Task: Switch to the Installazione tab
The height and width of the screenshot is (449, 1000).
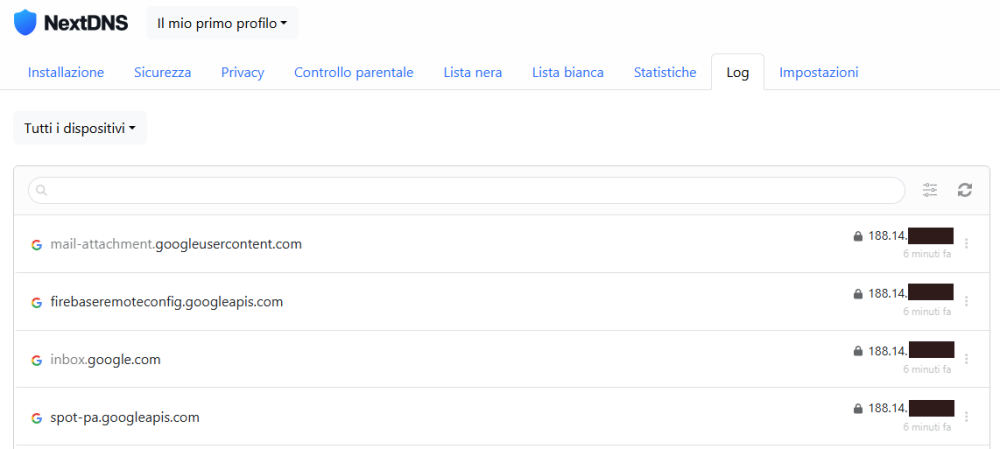Action: pos(66,72)
